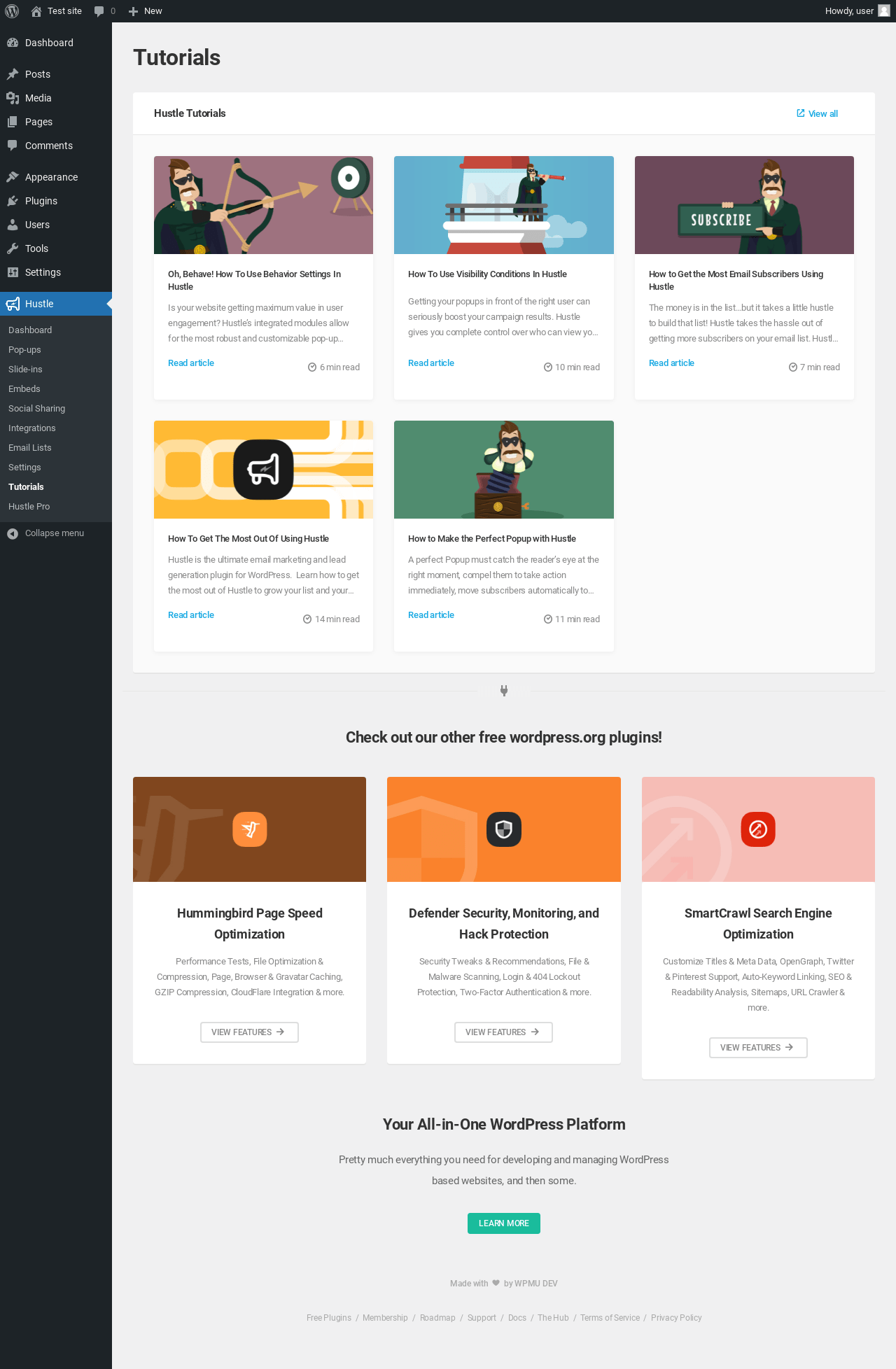The width and height of the screenshot is (896, 1369).
Task: Click the Hummingbird plugin icon
Action: pyautogui.click(x=250, y=829)
